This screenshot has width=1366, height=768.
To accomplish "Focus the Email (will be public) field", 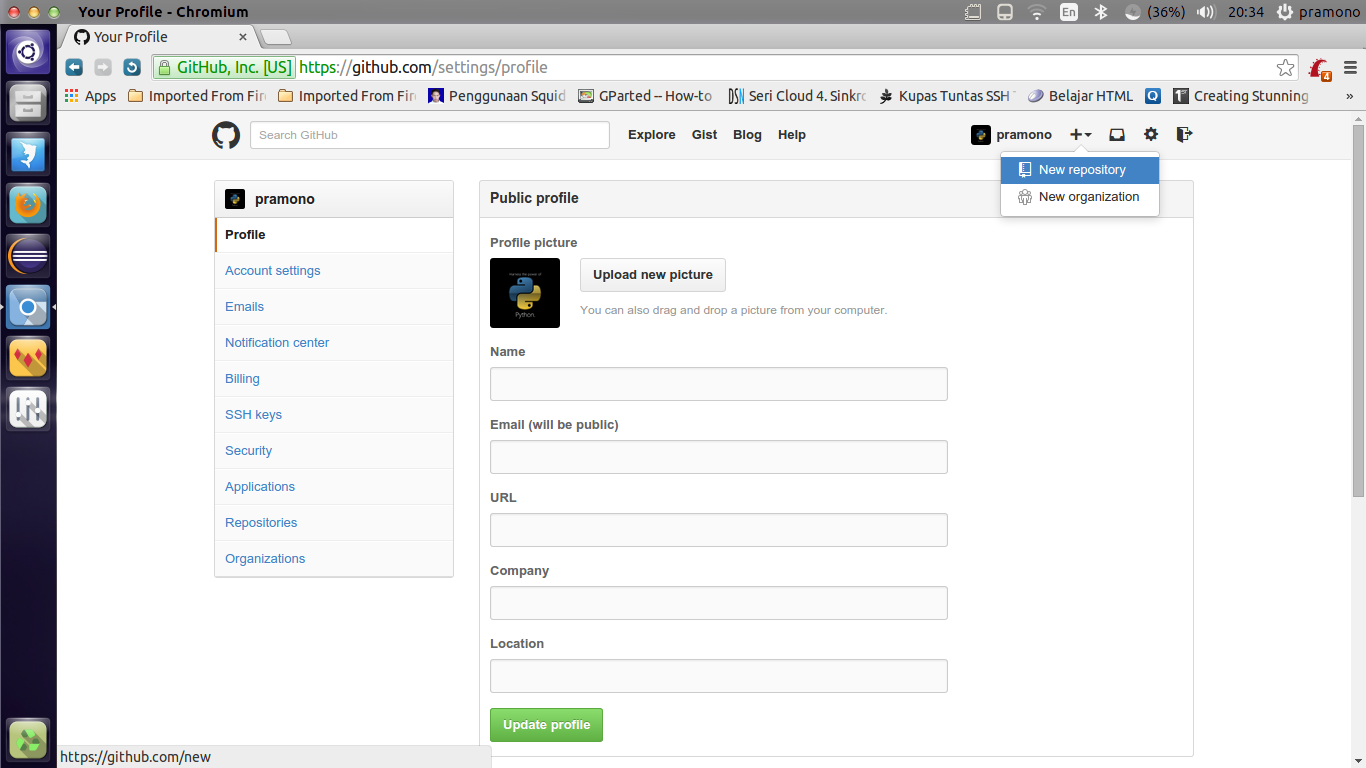I will (719, 457).
